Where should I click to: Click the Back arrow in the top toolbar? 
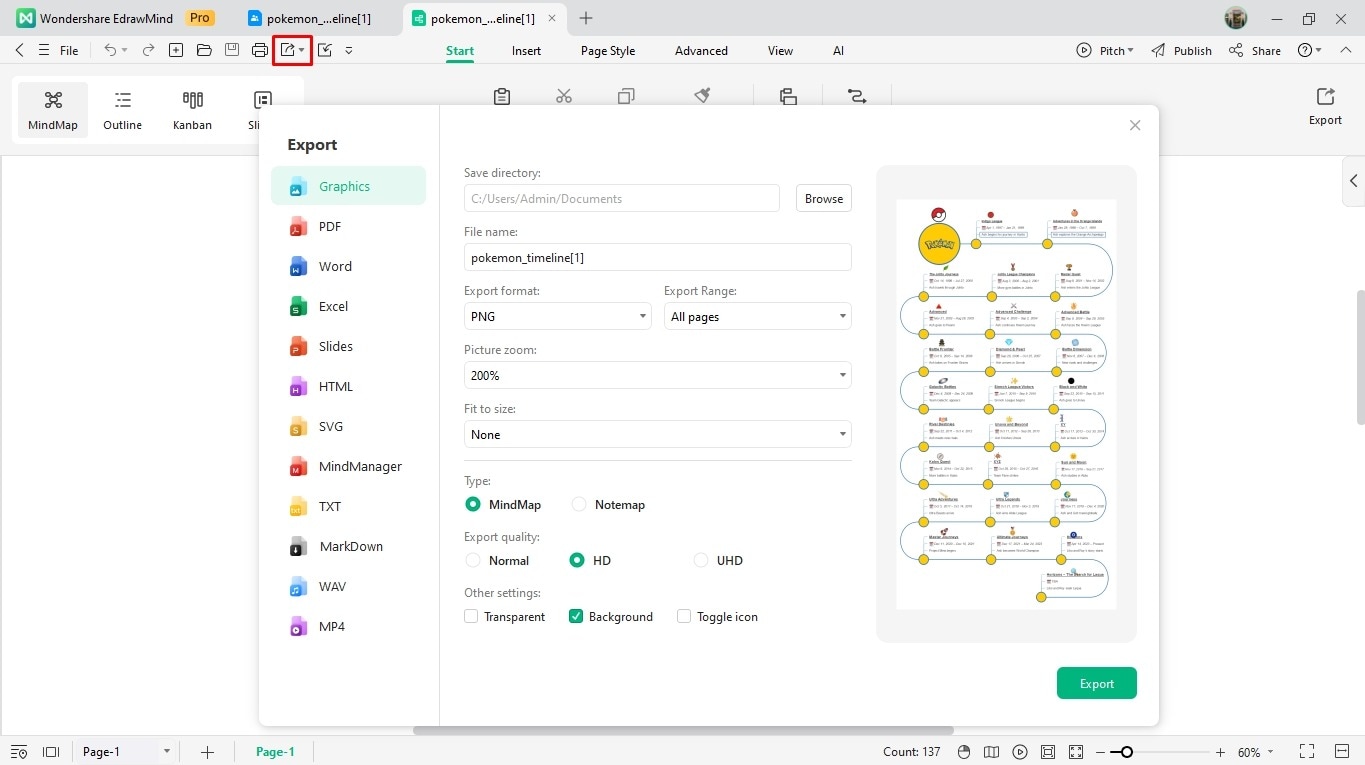20,50
